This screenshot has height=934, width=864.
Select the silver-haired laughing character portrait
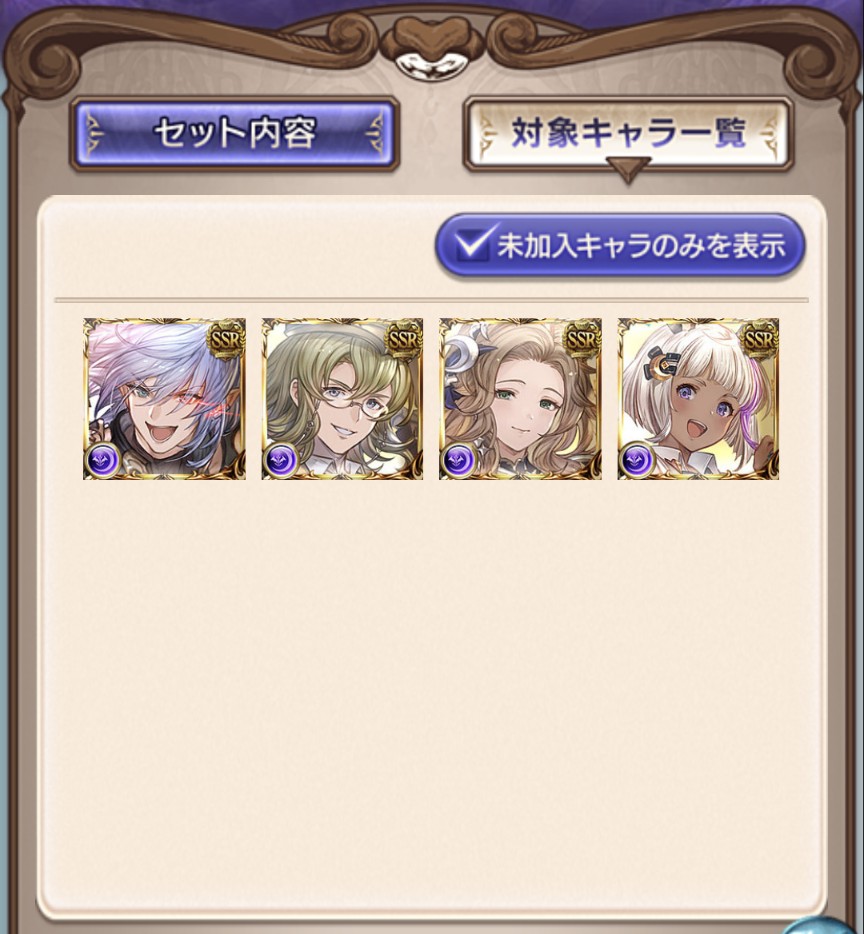click(x=164, y=398)
